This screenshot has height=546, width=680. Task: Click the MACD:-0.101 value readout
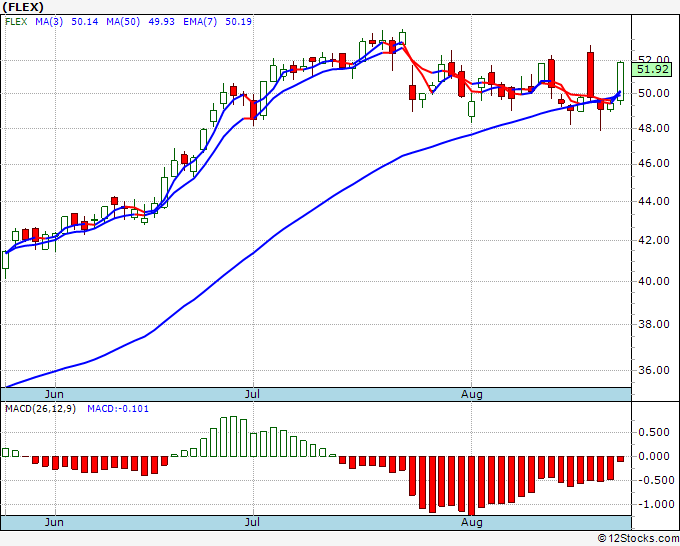click(x=118, y=409)
